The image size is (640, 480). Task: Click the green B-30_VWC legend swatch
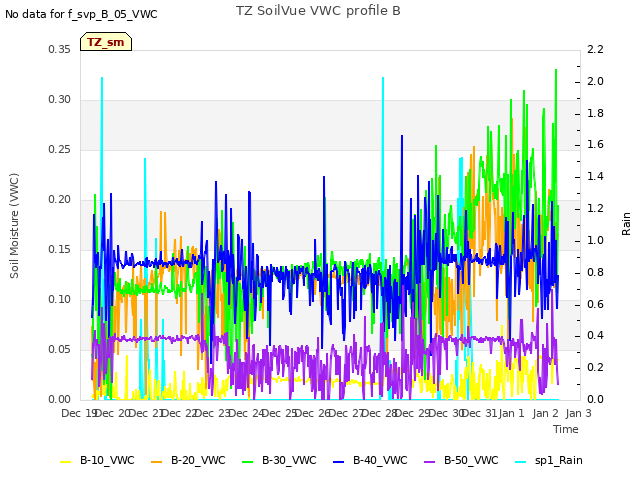coord(248,462)
